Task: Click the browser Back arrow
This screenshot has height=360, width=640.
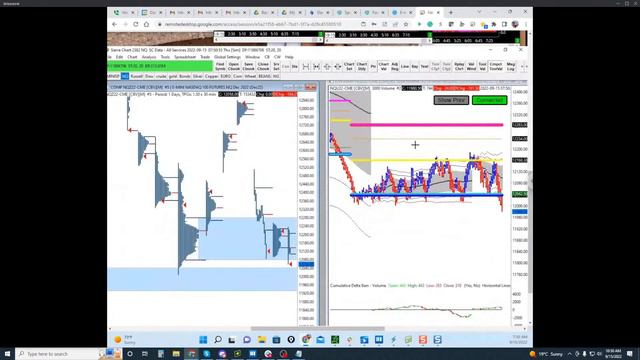Action: pyautogui.click(x=115, y=24)
